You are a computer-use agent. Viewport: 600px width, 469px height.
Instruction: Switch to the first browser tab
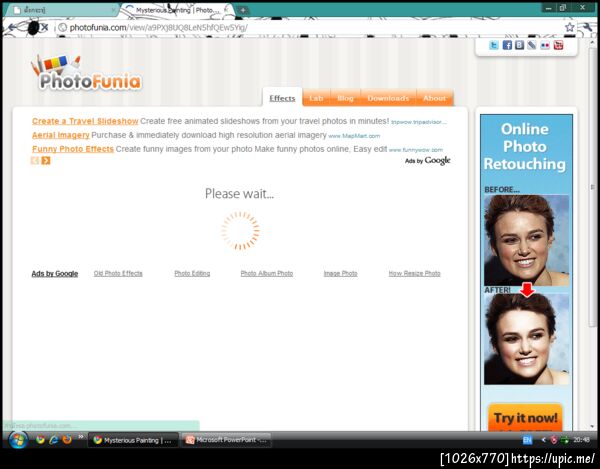(63, 10)
